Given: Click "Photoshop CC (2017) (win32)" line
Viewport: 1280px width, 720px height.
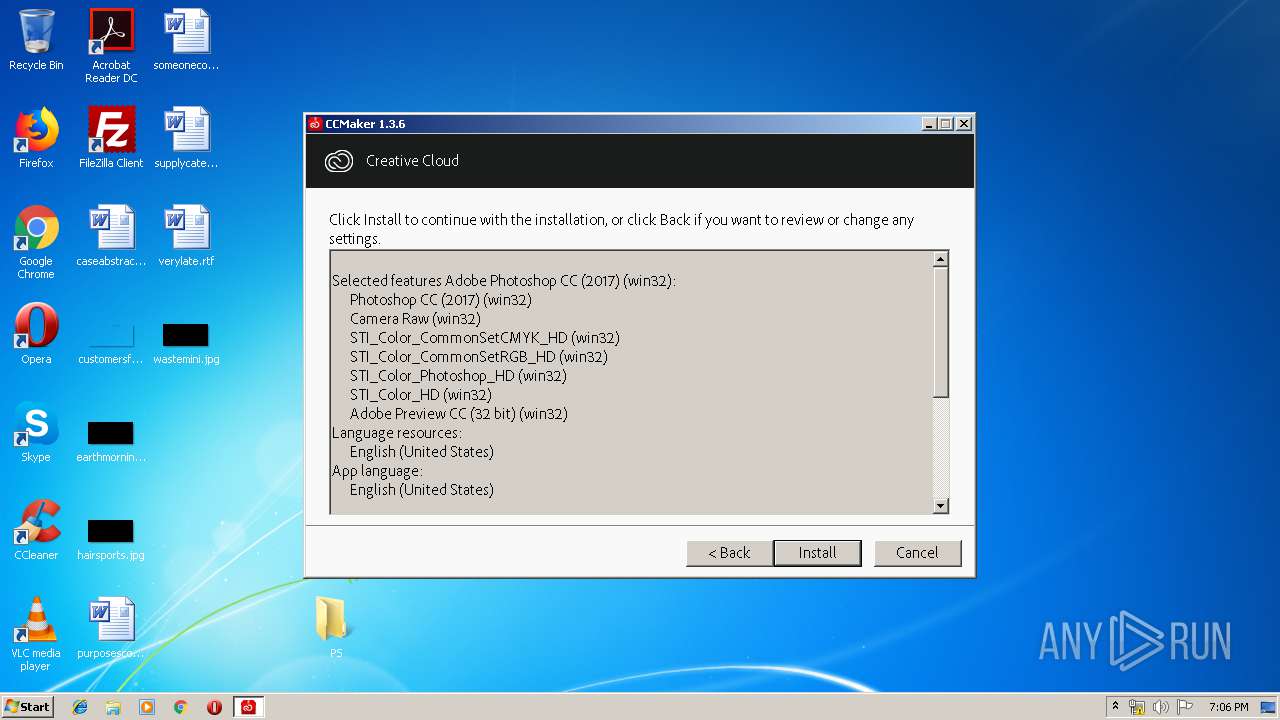Looking at the screenshot, I should coord(440,300).
